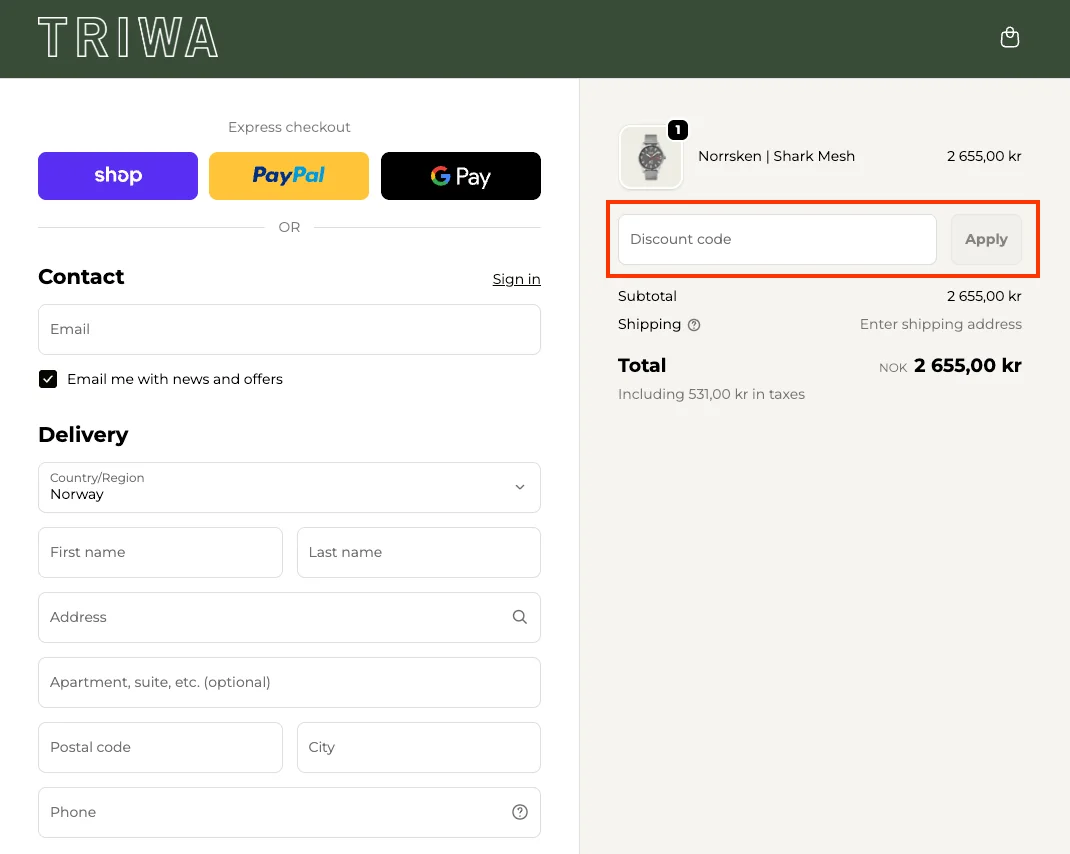Click the TRIWA logo
The width and height of the screenshot is (1070, 854).
(x=128, y=38)
